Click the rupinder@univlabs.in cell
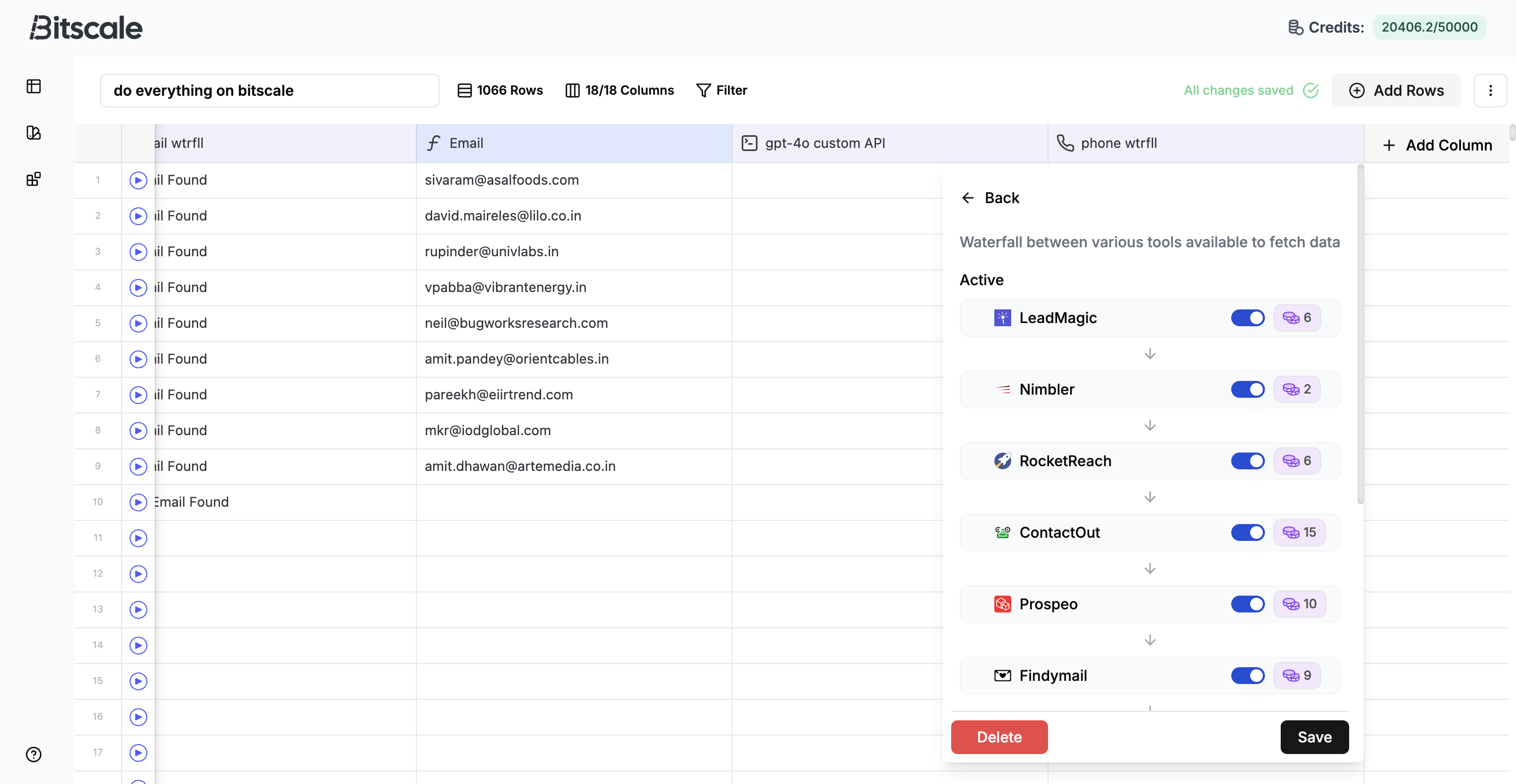Viewport: 1516px width, 784px height. [574, 252]
